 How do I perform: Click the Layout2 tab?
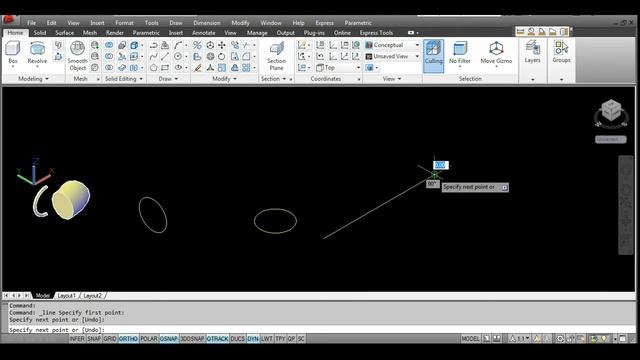click(93, 296)
